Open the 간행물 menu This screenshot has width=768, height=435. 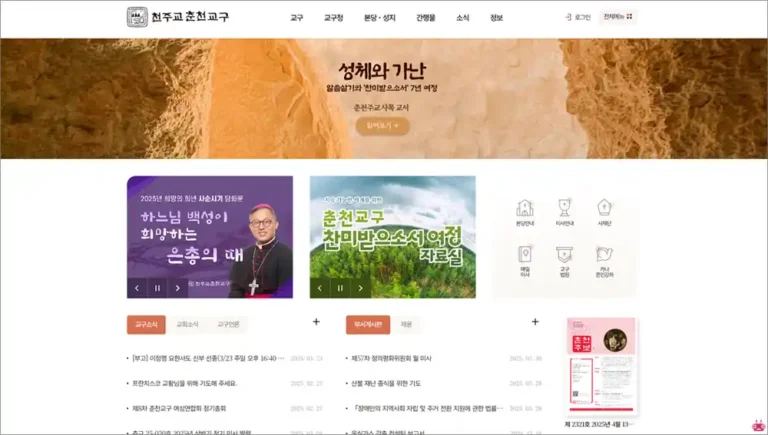(426, 18)
